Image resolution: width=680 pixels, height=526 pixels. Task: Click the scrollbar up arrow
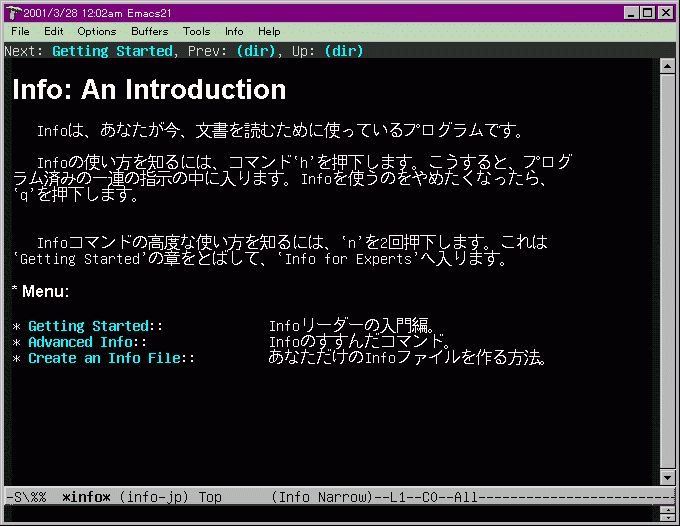(x=667, y=66)
